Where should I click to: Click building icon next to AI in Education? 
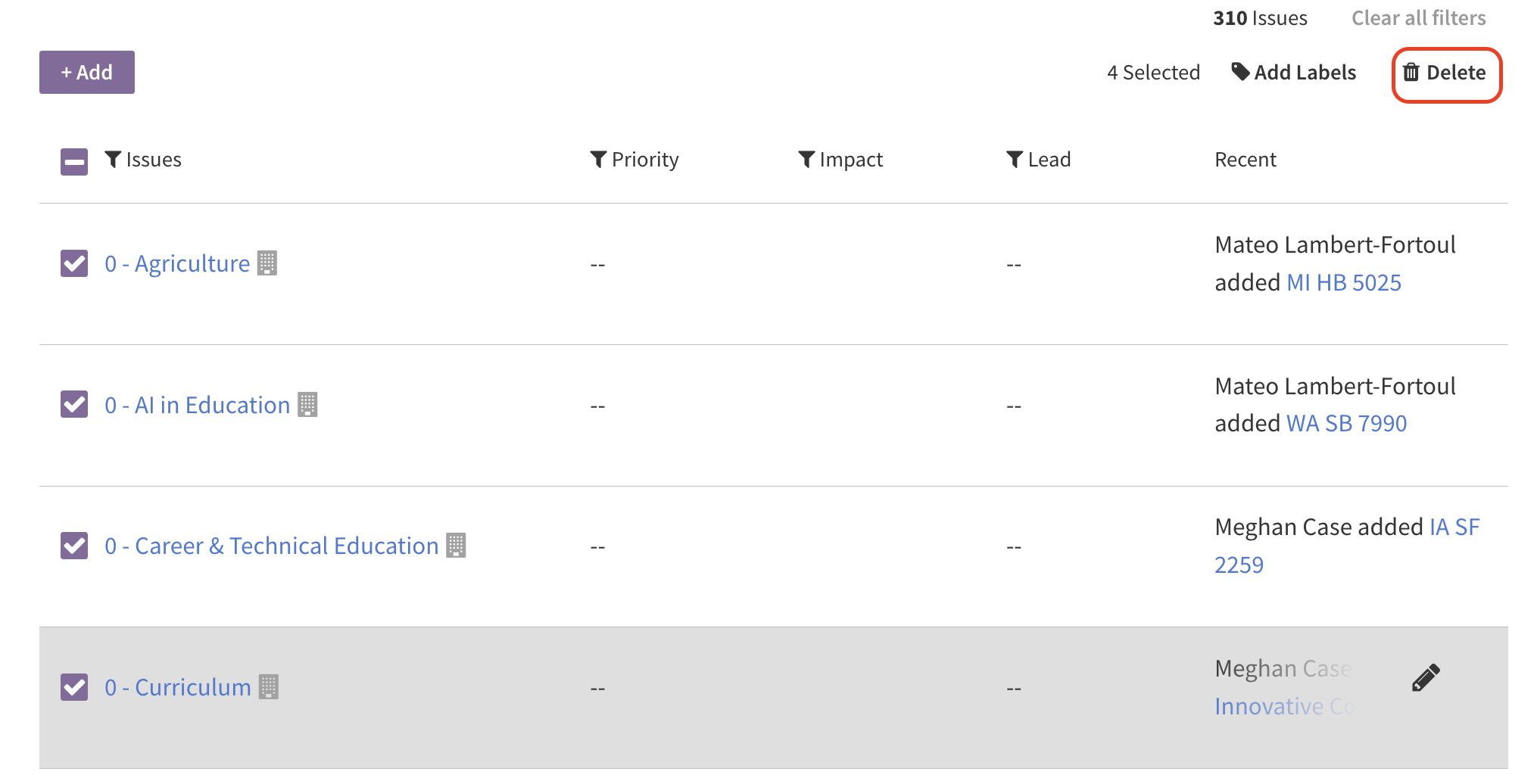point(307,405)
